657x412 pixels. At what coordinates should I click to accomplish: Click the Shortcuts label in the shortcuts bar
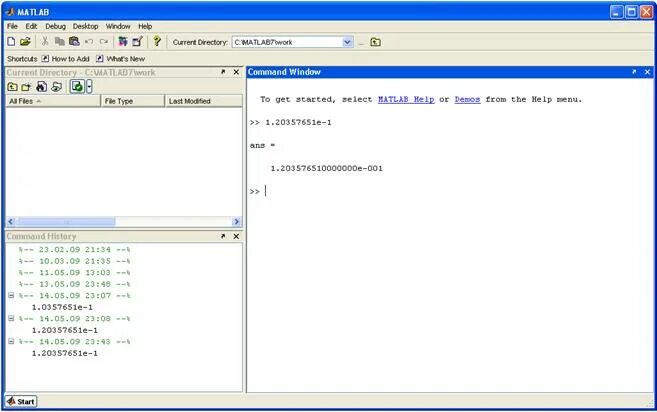pos(22,59)
